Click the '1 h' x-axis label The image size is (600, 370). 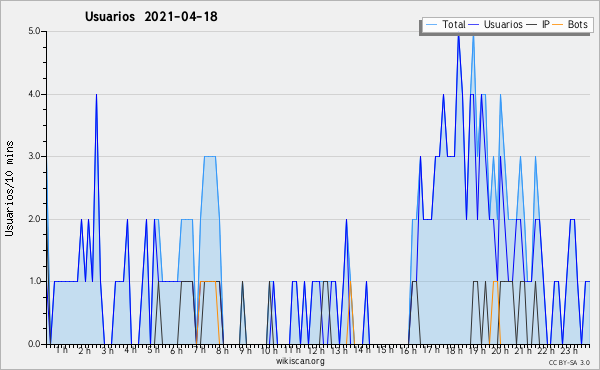coord(62,350)
